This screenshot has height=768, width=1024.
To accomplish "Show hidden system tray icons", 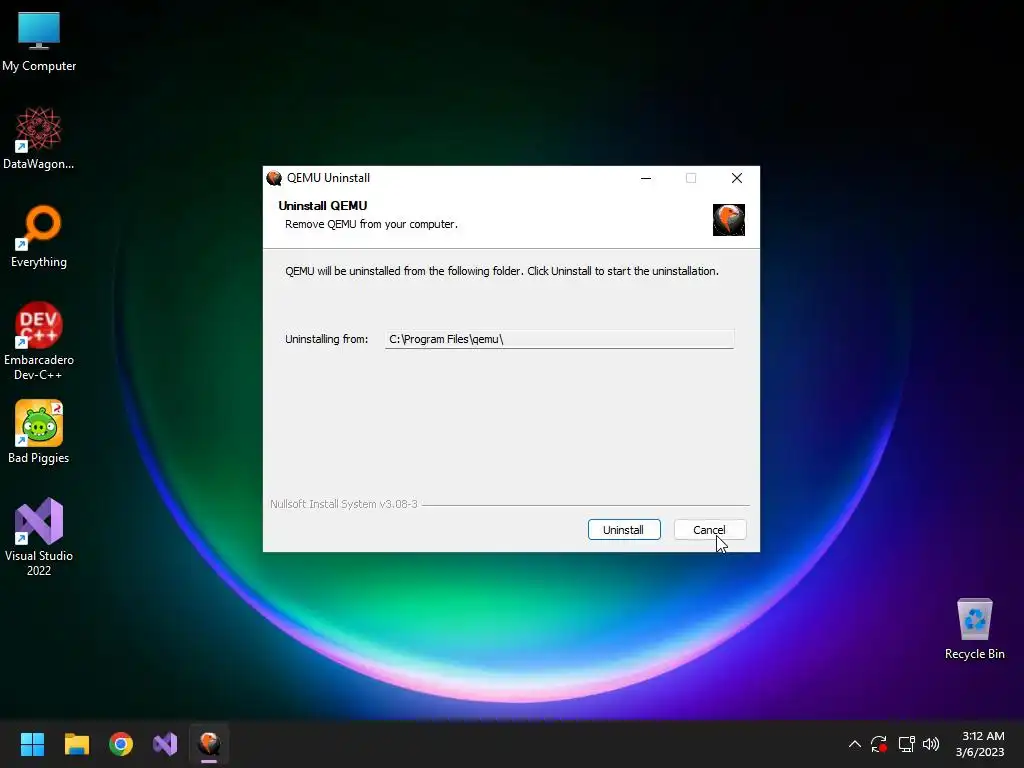I will (854, 744).
